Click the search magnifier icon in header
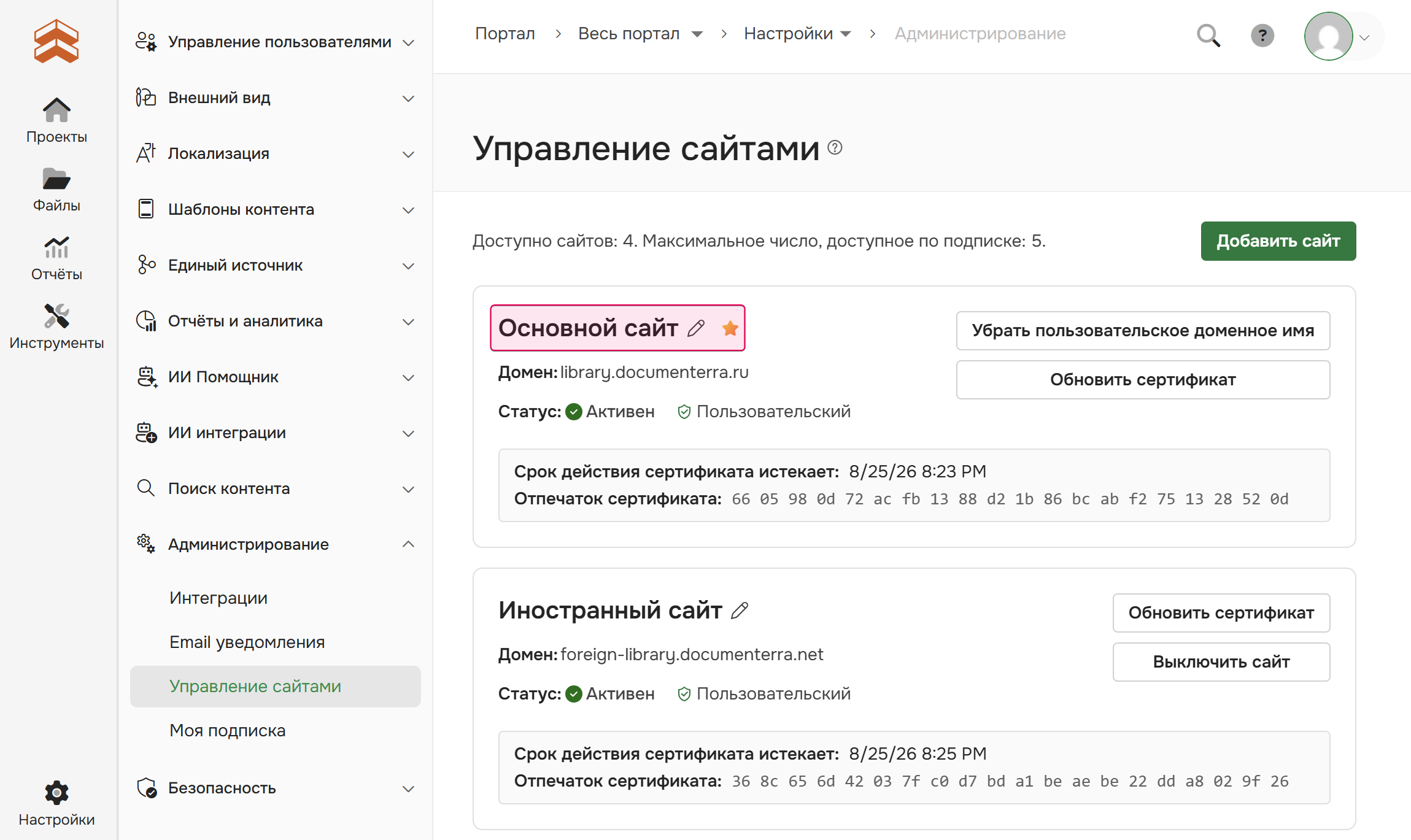This screenshot has width=1411, height=840. [1208, 36]
